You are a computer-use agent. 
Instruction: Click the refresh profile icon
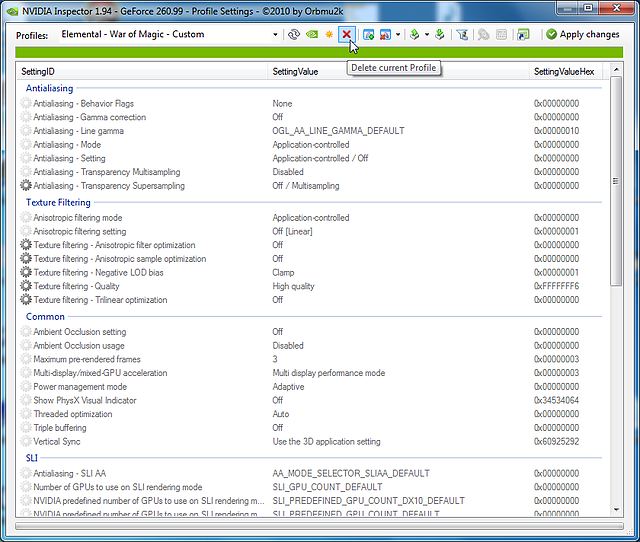(293, 35)
